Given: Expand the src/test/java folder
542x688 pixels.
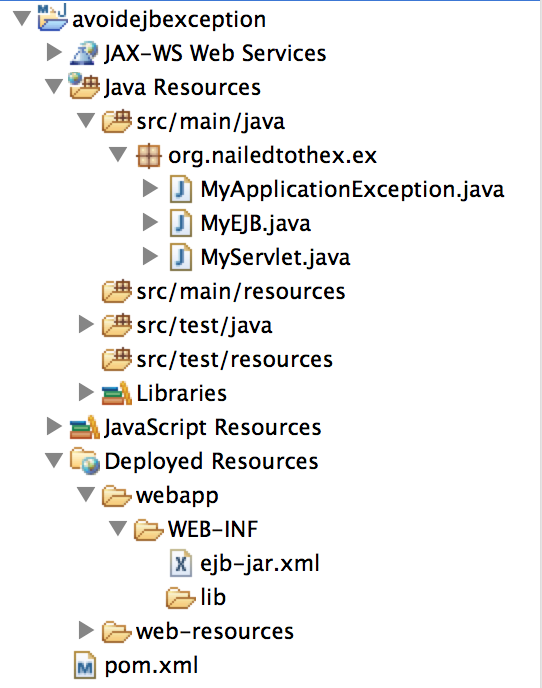Looking at the screenshot, I should (x=86, y=325).
